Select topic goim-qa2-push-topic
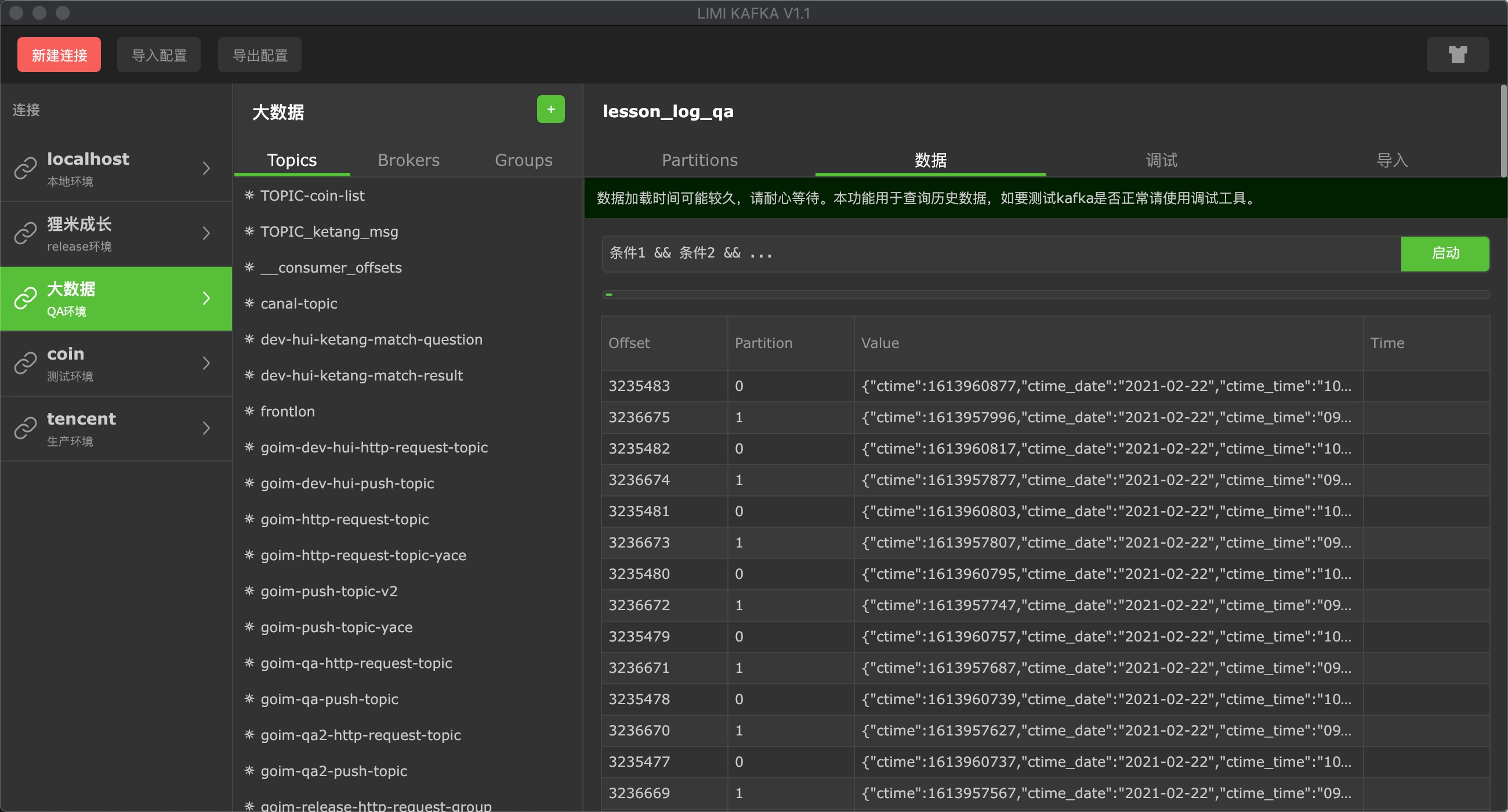This screenshot has width=1508, height=812. click(333, 771)
